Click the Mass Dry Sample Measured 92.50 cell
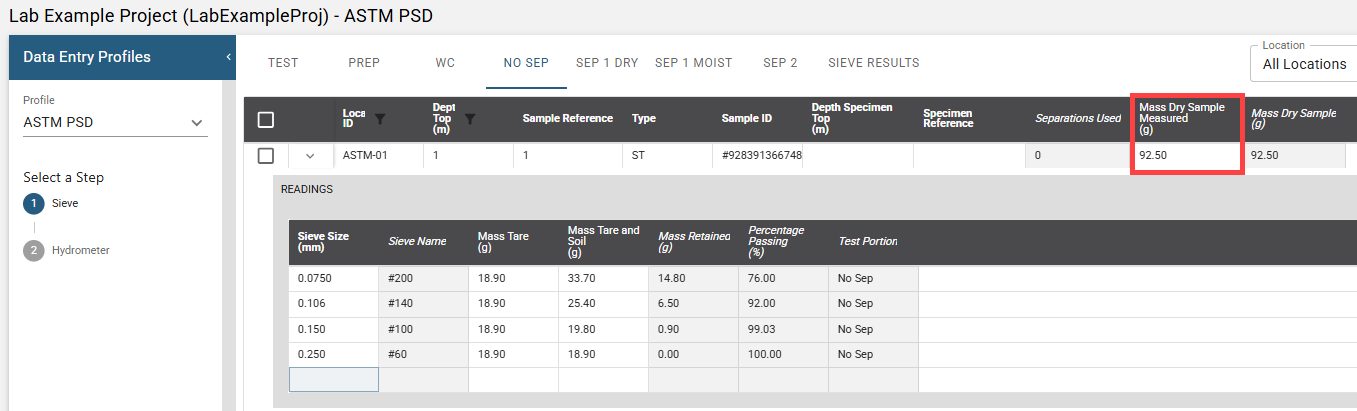This screenshot has height=411, width=1357. [x=1186, y=156]
